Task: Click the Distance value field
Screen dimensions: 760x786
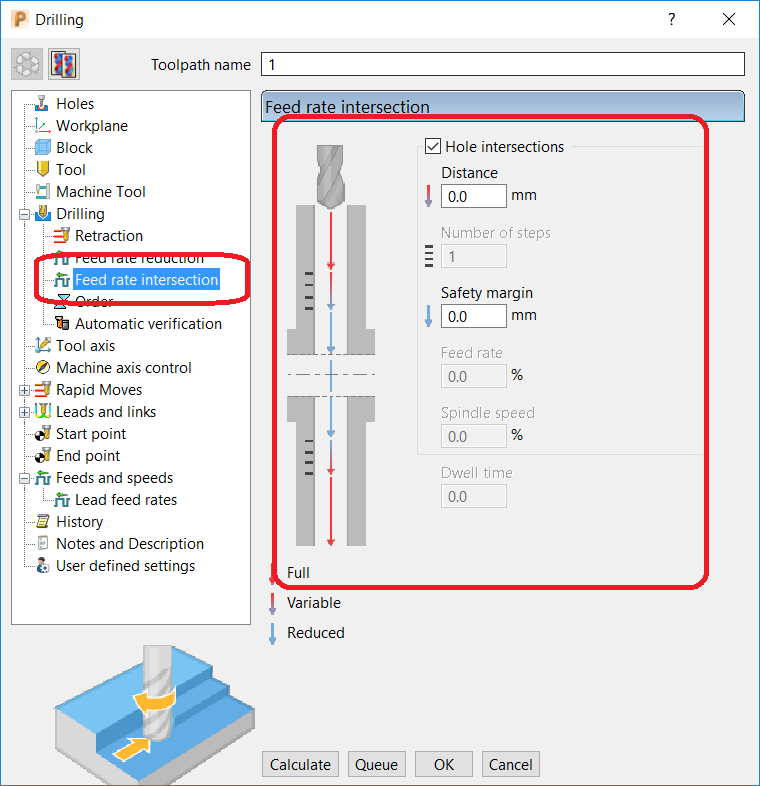Action: tap(474, 196)
